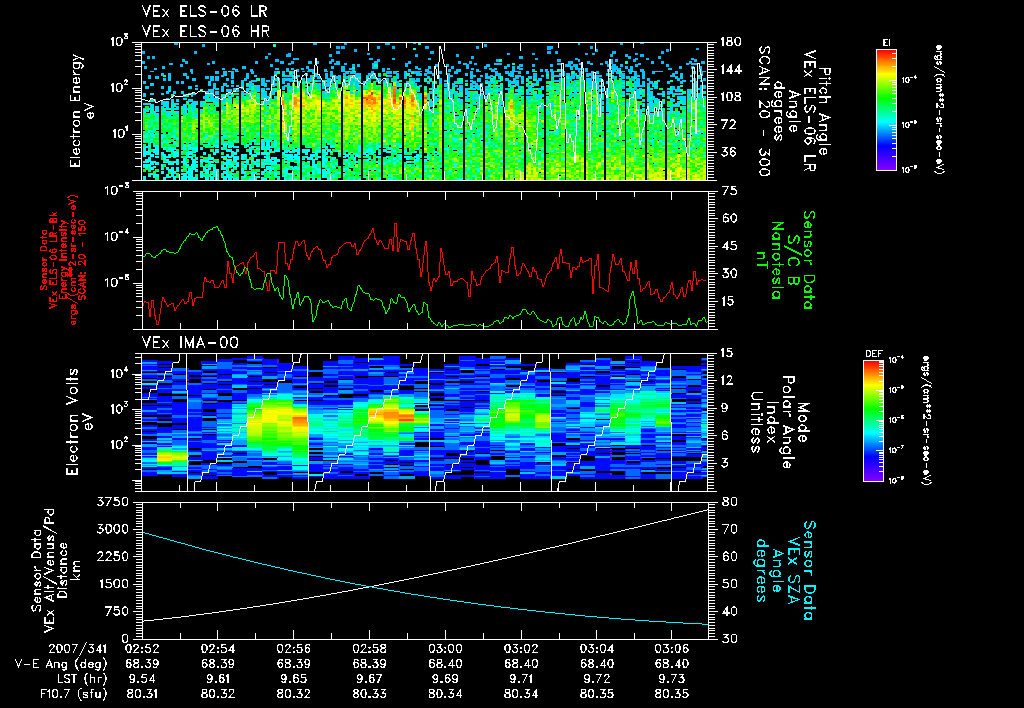
Task: Select the 'VEx ELS-06 HR' title text
Action: click(206, 31)
